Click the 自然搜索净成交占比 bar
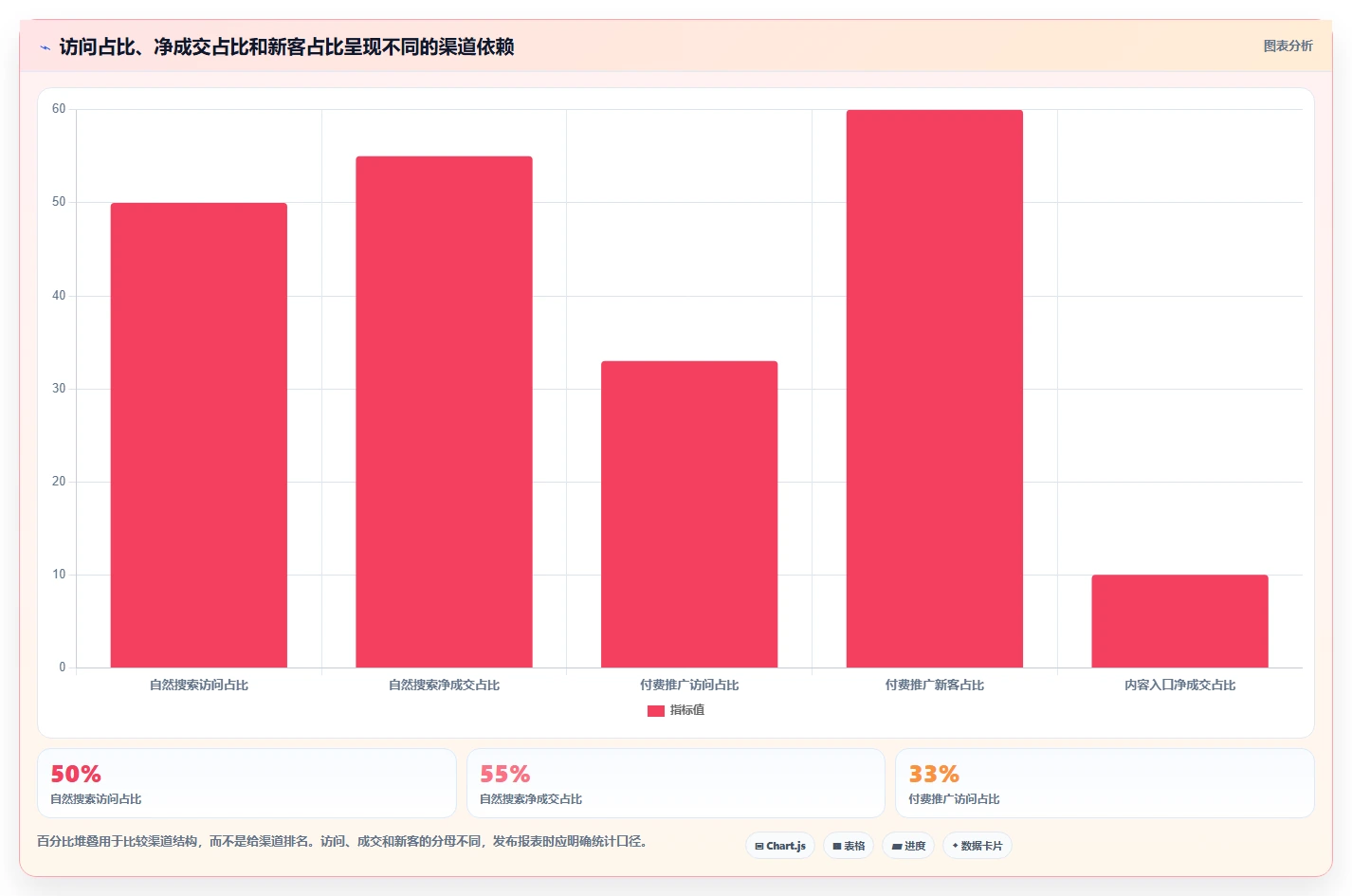Image resolution: width=1352 pixels, height=896 pixels. (444, 411)
